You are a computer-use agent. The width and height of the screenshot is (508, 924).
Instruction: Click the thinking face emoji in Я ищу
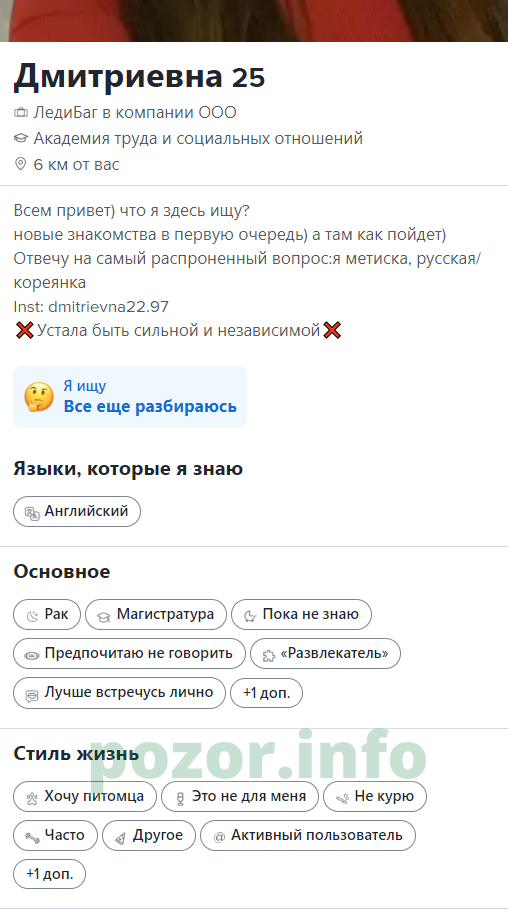pos(39,397)
